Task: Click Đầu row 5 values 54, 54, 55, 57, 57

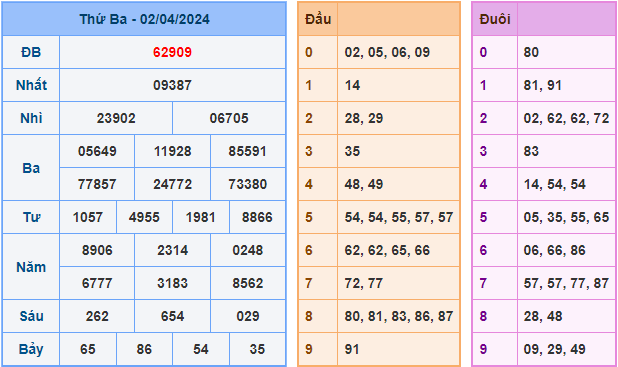Action: (x=399, y=217)
